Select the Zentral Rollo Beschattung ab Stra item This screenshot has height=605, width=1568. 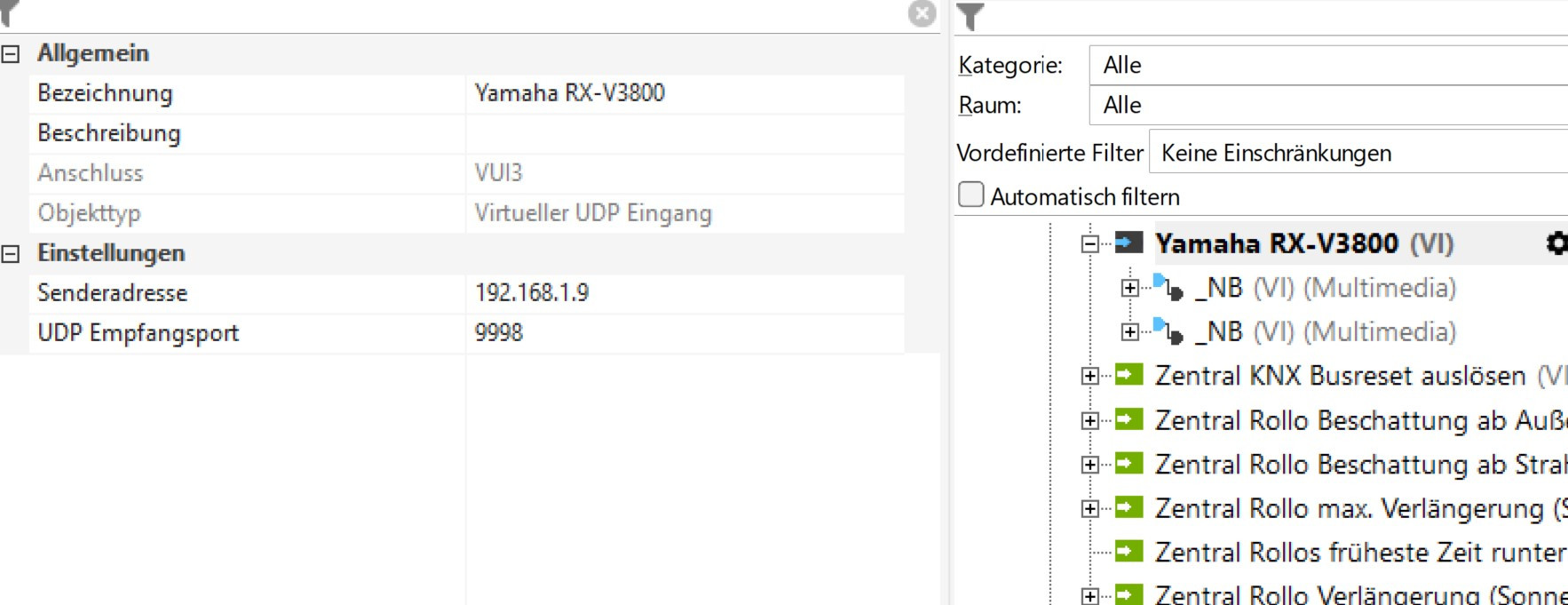[x=1358, y=464]
